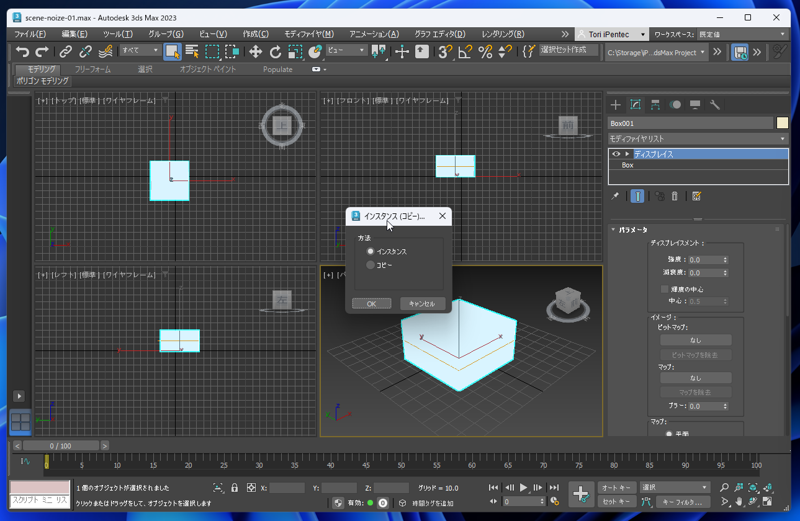Image resolution: width=800 pixels, height=521 pixels.
Task: Toggle the 3D Snaps icon
Action: pos(445,52)
